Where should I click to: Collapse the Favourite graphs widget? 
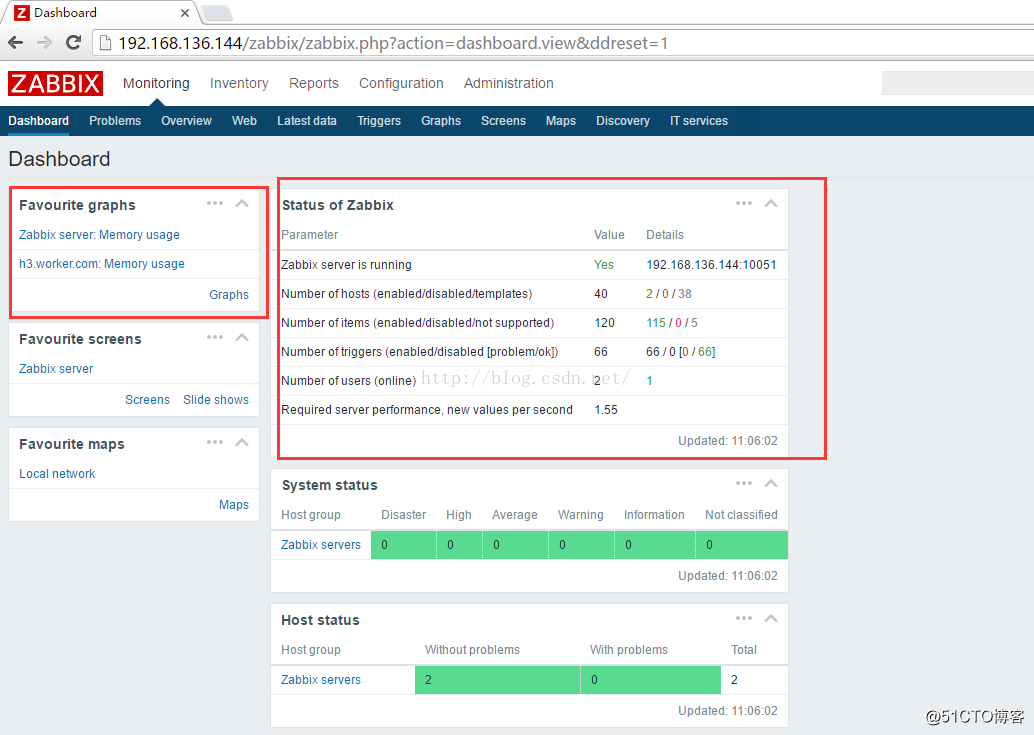242,203
